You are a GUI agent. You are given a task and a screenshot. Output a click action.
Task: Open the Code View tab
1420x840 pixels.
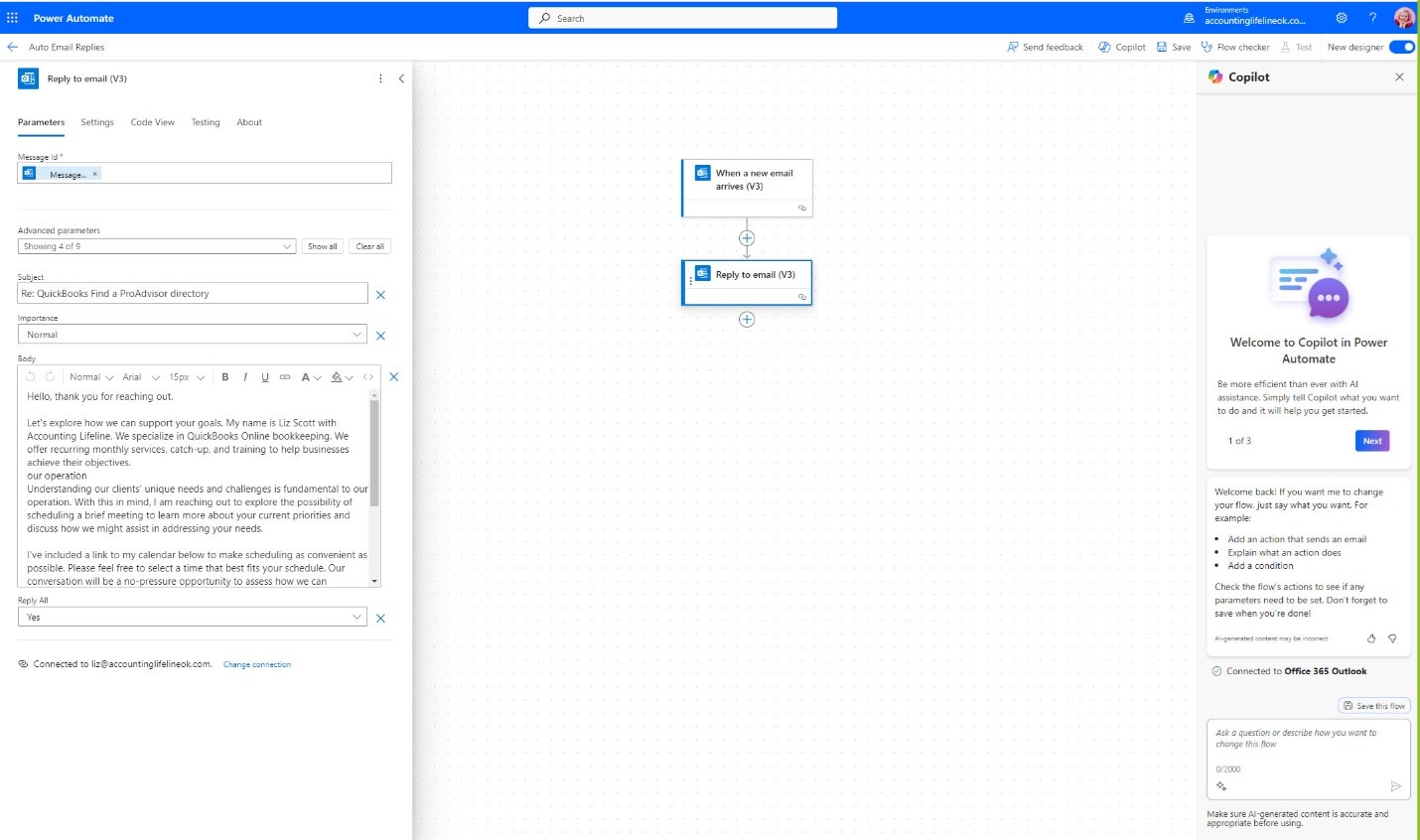click(x=152, y=122)
